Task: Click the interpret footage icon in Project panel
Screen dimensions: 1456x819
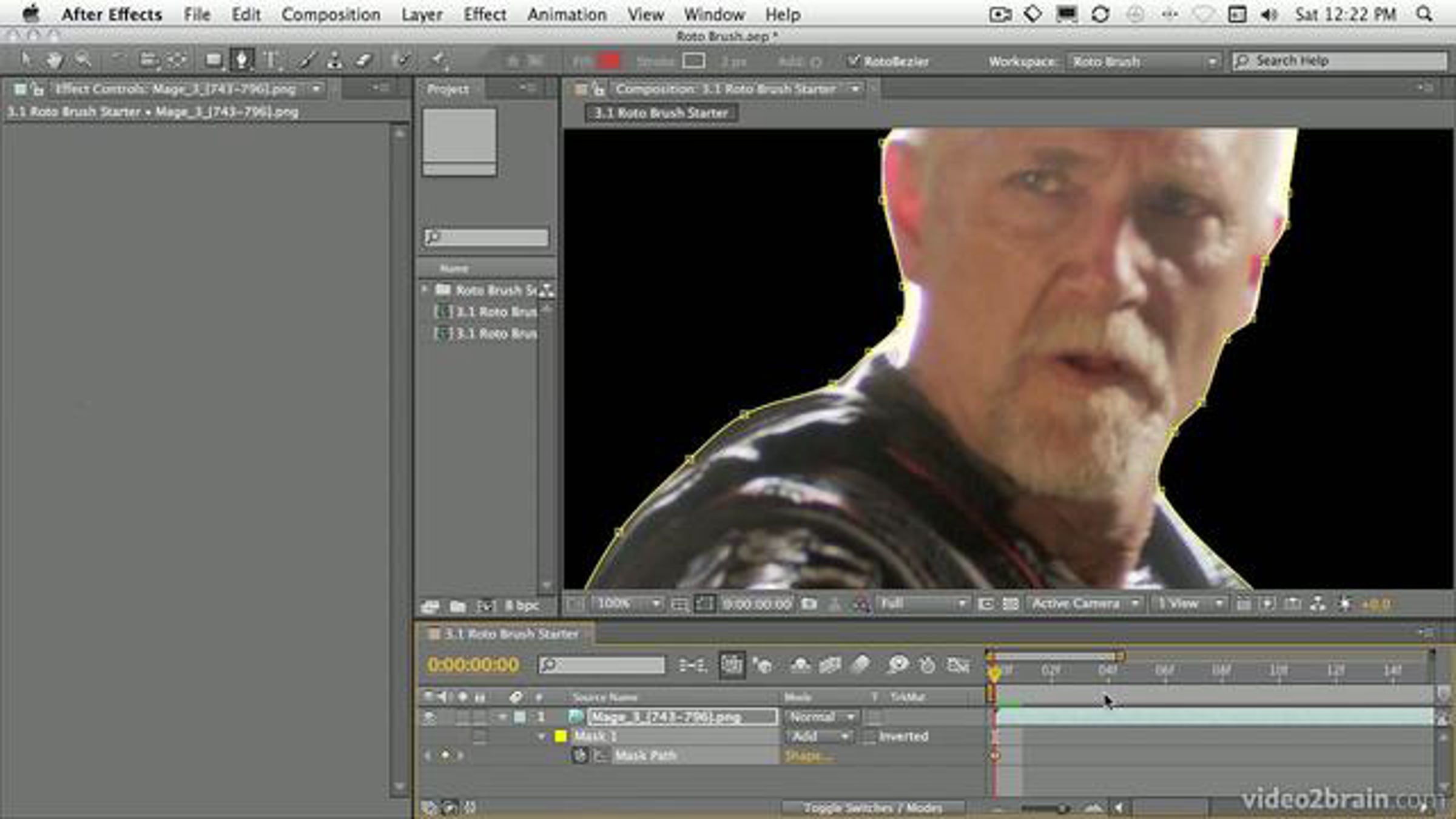Action: pos(430,606)
